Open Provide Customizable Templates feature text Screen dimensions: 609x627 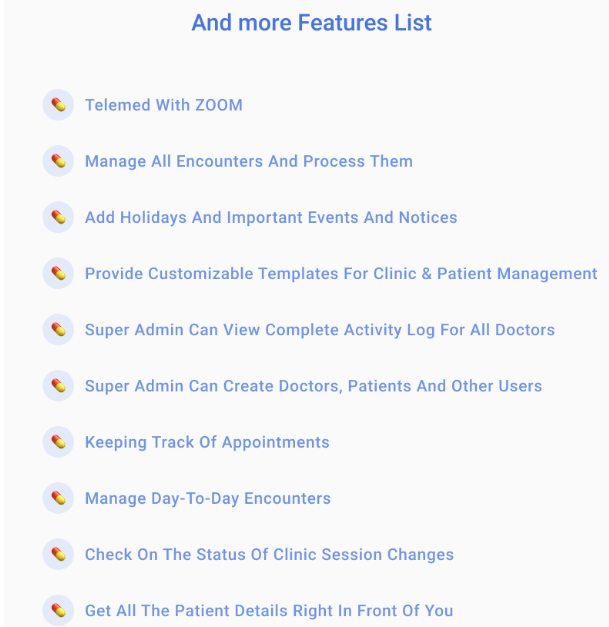341,273
